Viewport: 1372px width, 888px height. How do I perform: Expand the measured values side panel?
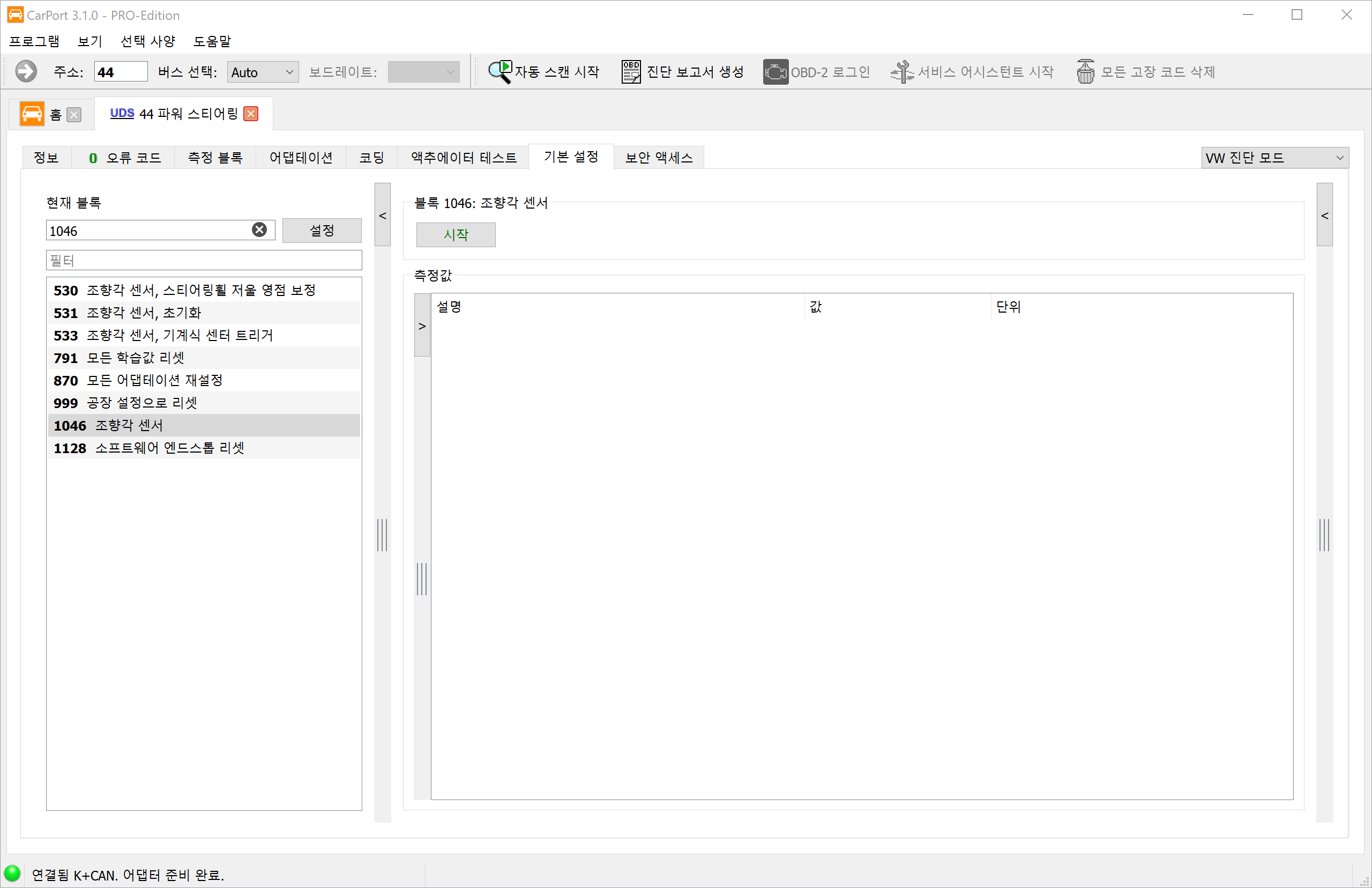click(422, 326)
